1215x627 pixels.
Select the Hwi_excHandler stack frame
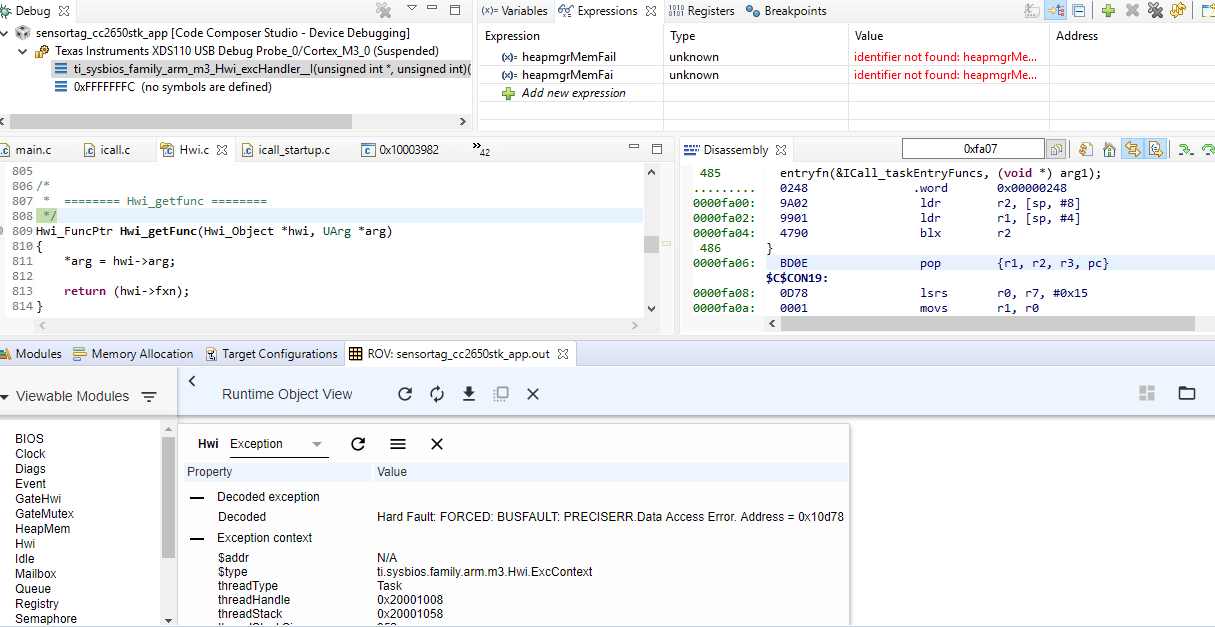click(262, 69)
